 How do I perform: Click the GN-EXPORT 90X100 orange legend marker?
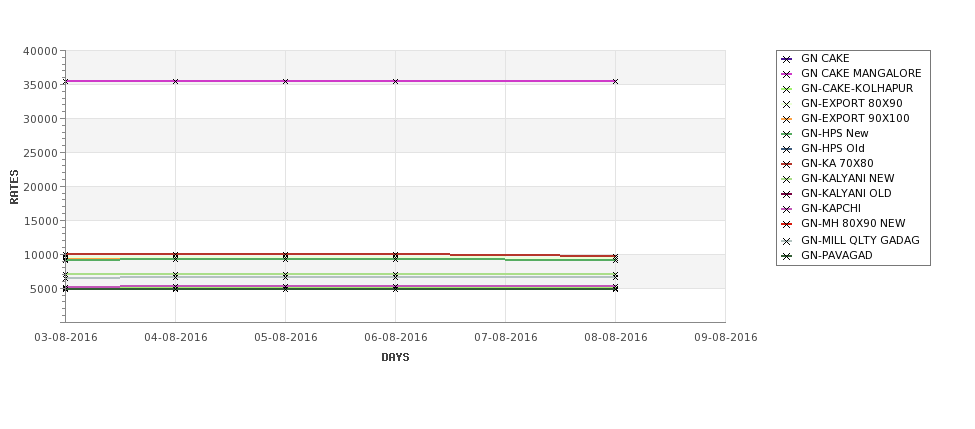tap(786, 119)
